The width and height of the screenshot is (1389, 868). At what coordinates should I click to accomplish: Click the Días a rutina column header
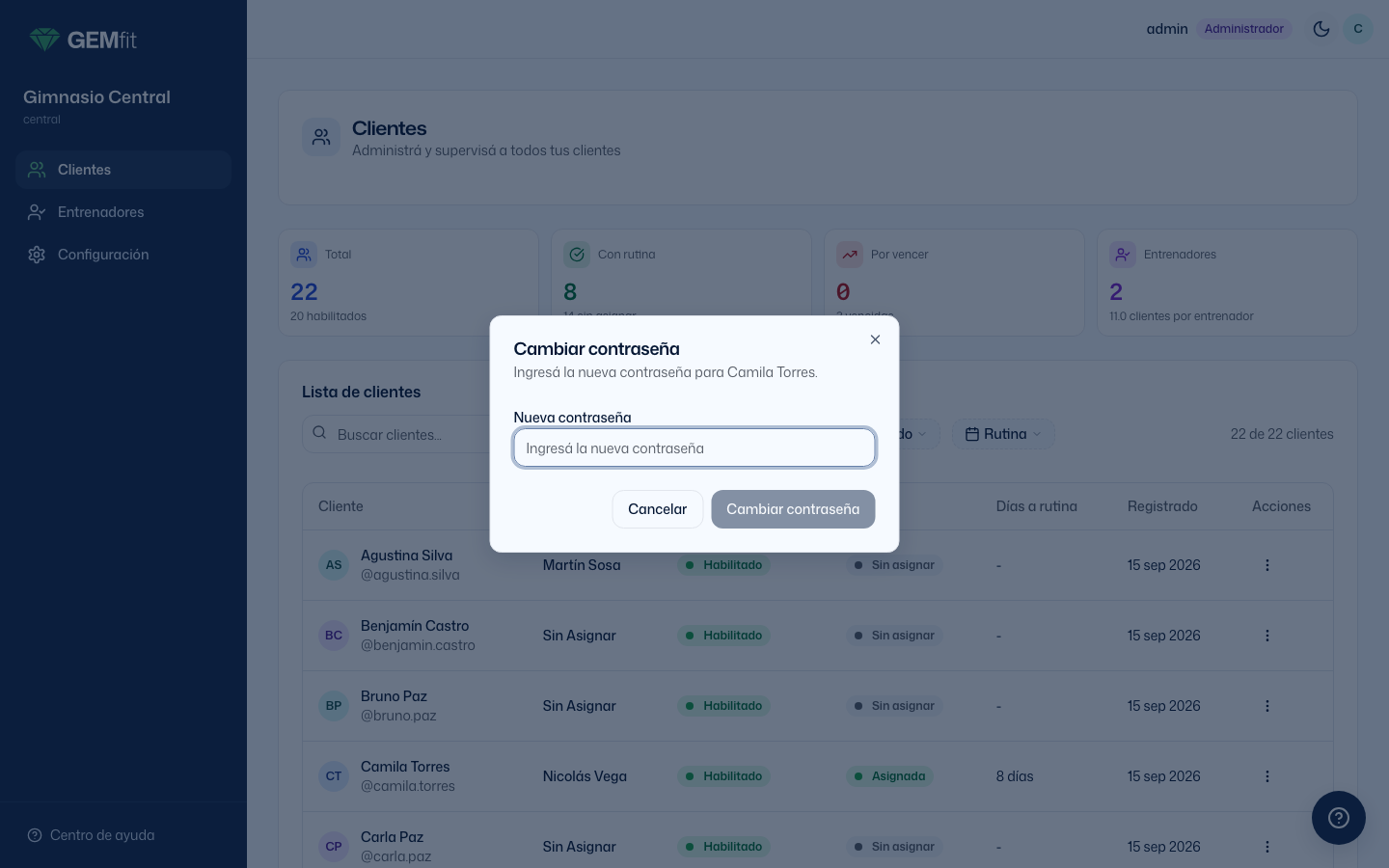1037,506
